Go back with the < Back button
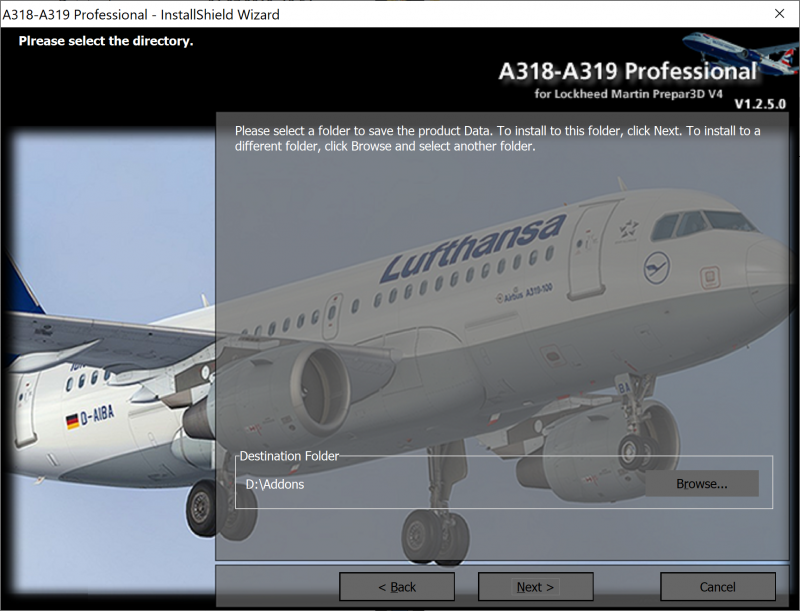The height and width of the screenshot is (611, 800). point(397,587)
